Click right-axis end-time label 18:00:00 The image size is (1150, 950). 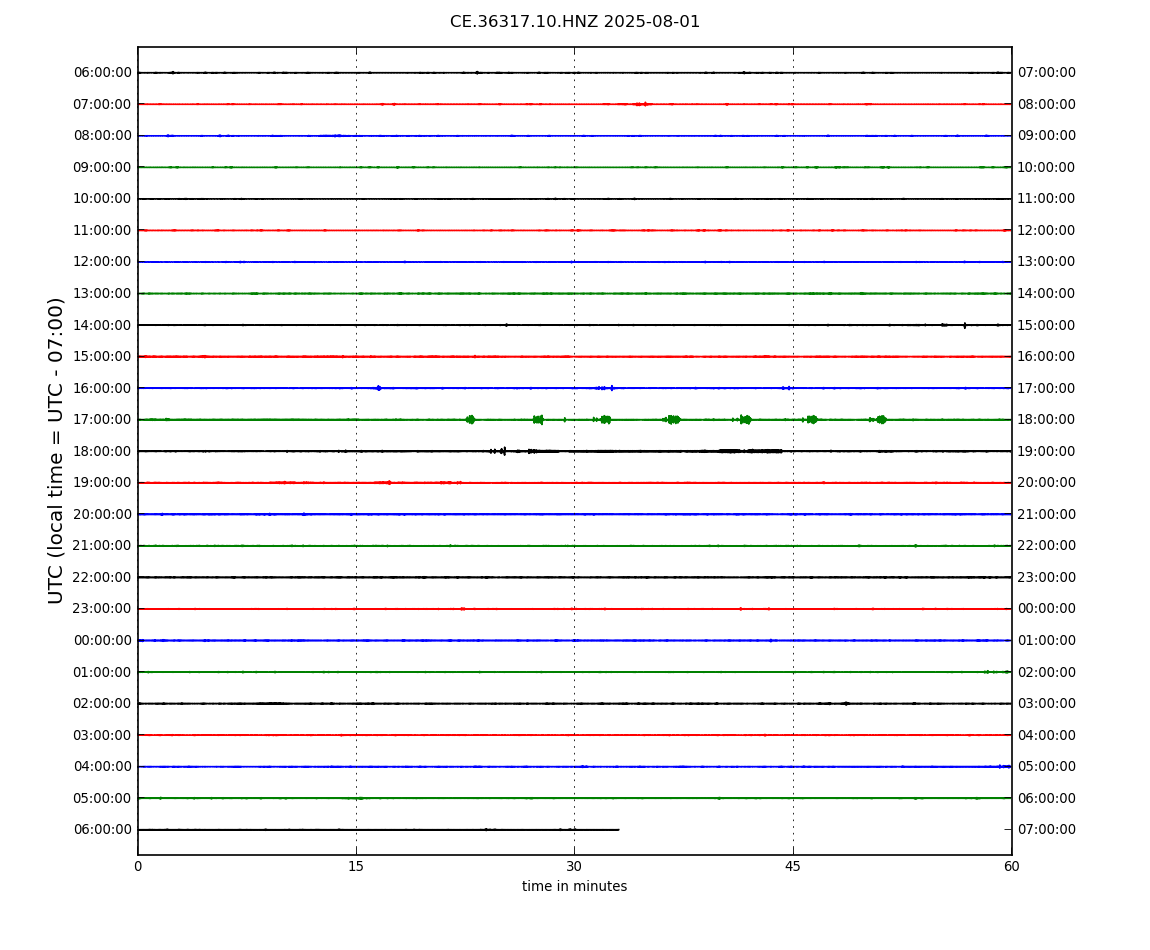(1047, 420)
